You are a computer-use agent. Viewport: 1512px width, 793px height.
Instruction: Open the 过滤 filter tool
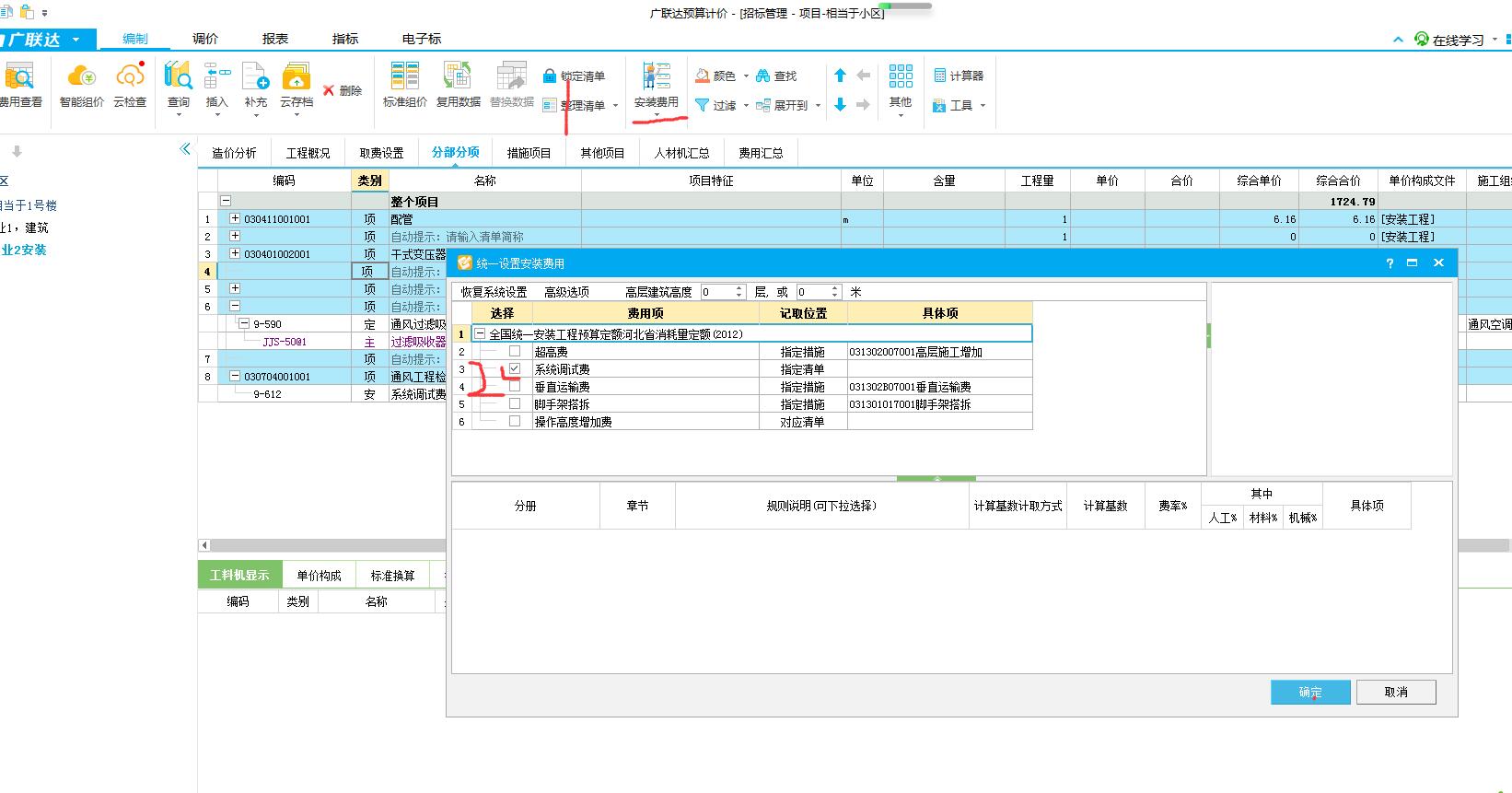click(715, 105)
